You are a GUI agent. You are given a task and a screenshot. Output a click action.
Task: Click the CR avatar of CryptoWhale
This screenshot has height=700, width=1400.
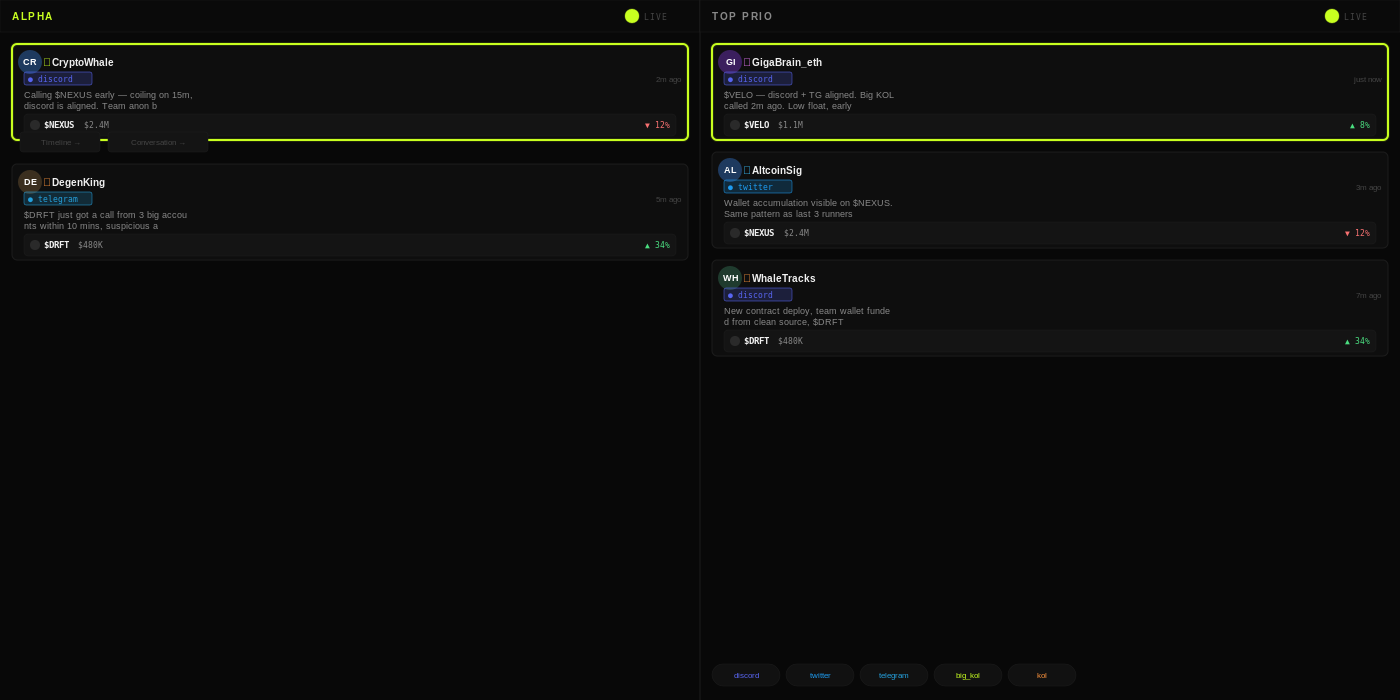coord(30,62)
